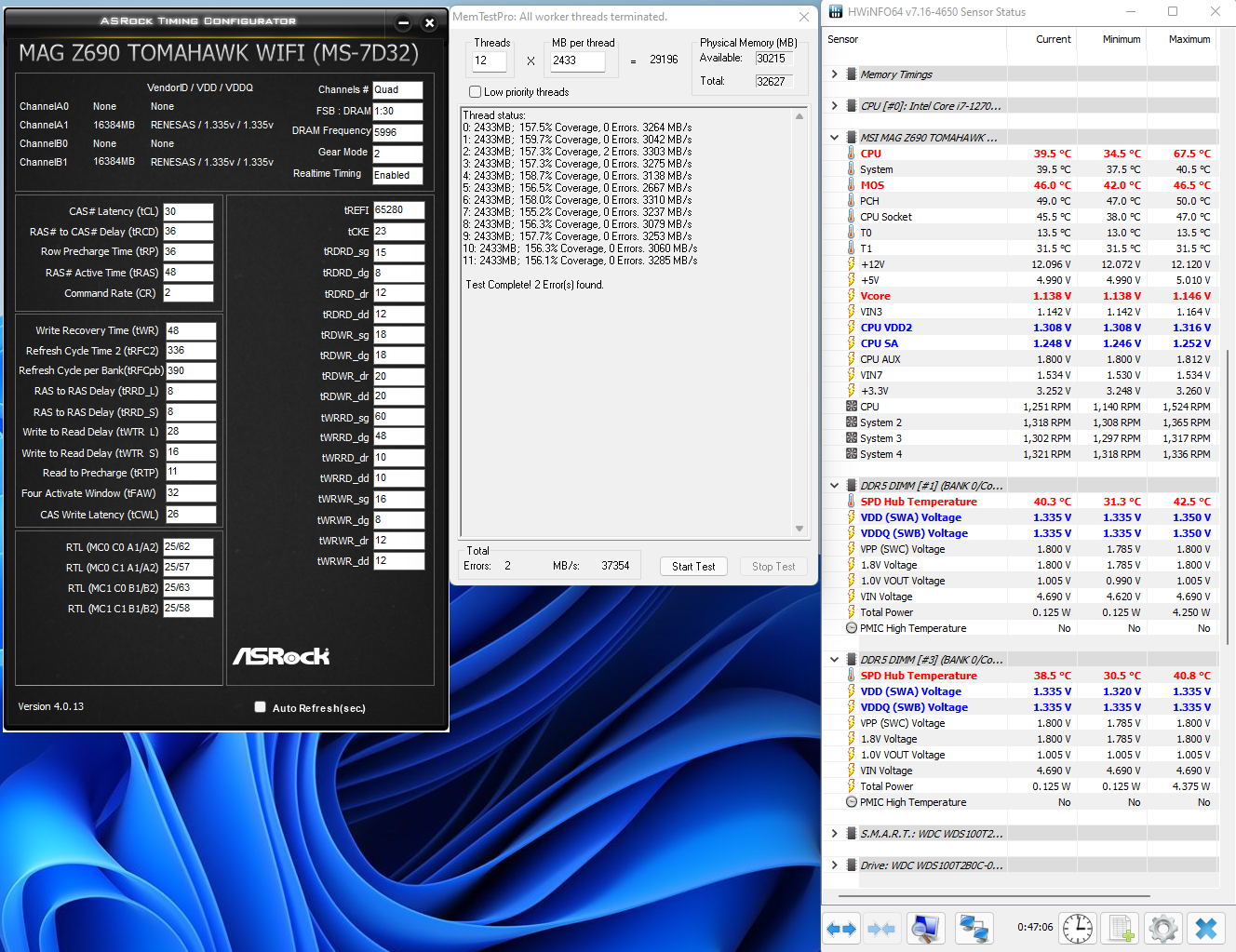Collapse the DDR5 DIMM [#1] group
Screen dimensions: 1236x952
[835, 486]
